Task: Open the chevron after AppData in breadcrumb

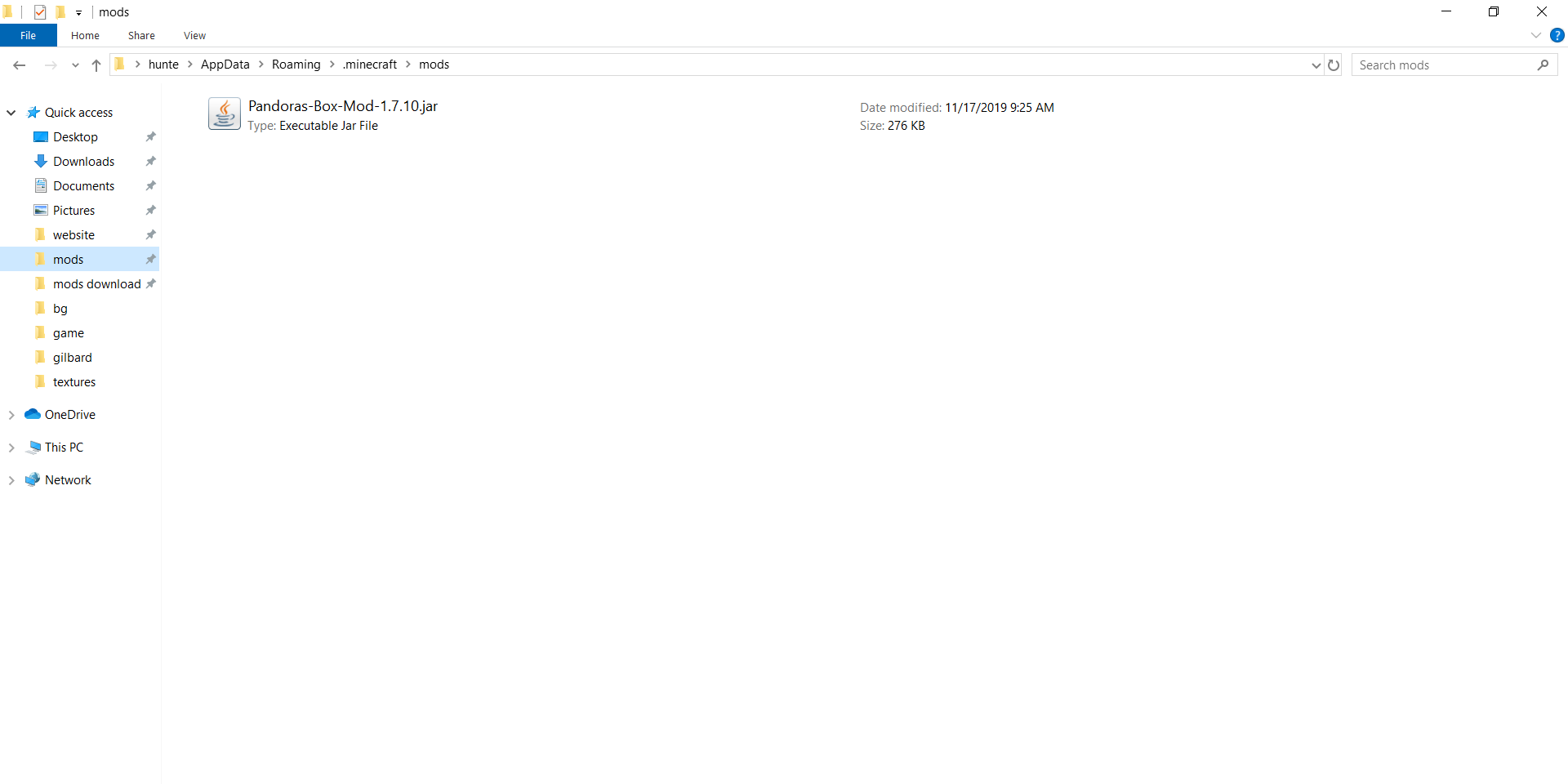Action: (261, 65)
